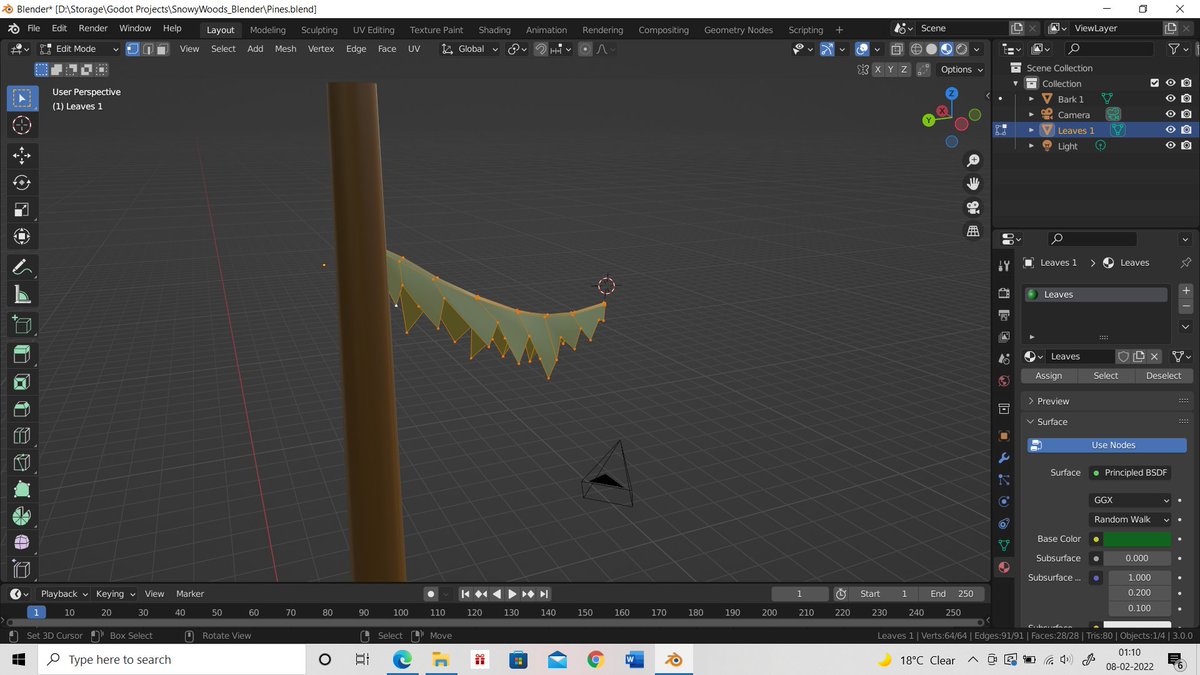Screen dimensions: 1200x675
Task: Click the Subsurface value slider 0.000
Action: tap(1137, 558)
